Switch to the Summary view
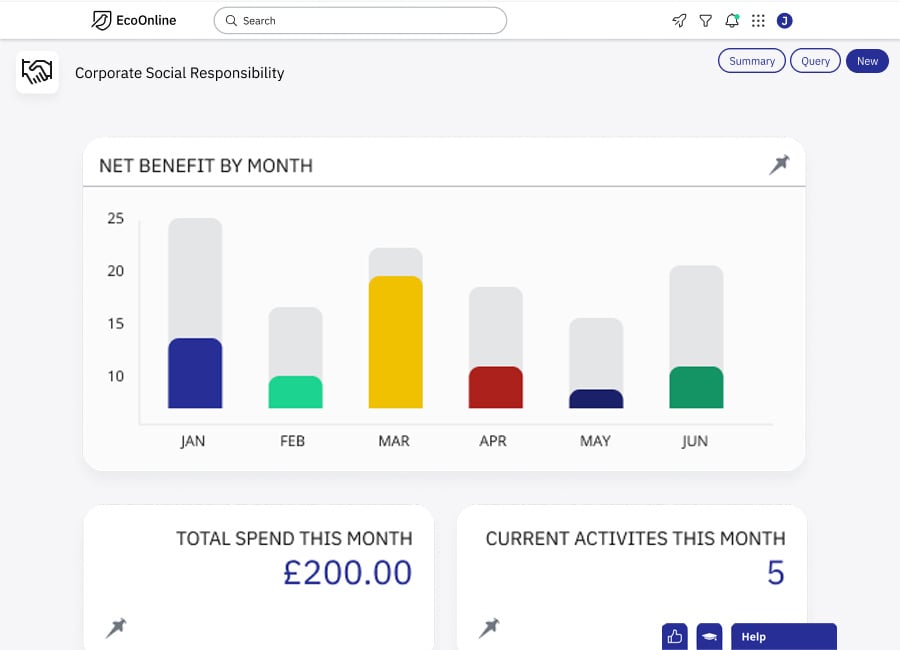Viewport: 900px width, 650px height. click(x=751, y=61)
